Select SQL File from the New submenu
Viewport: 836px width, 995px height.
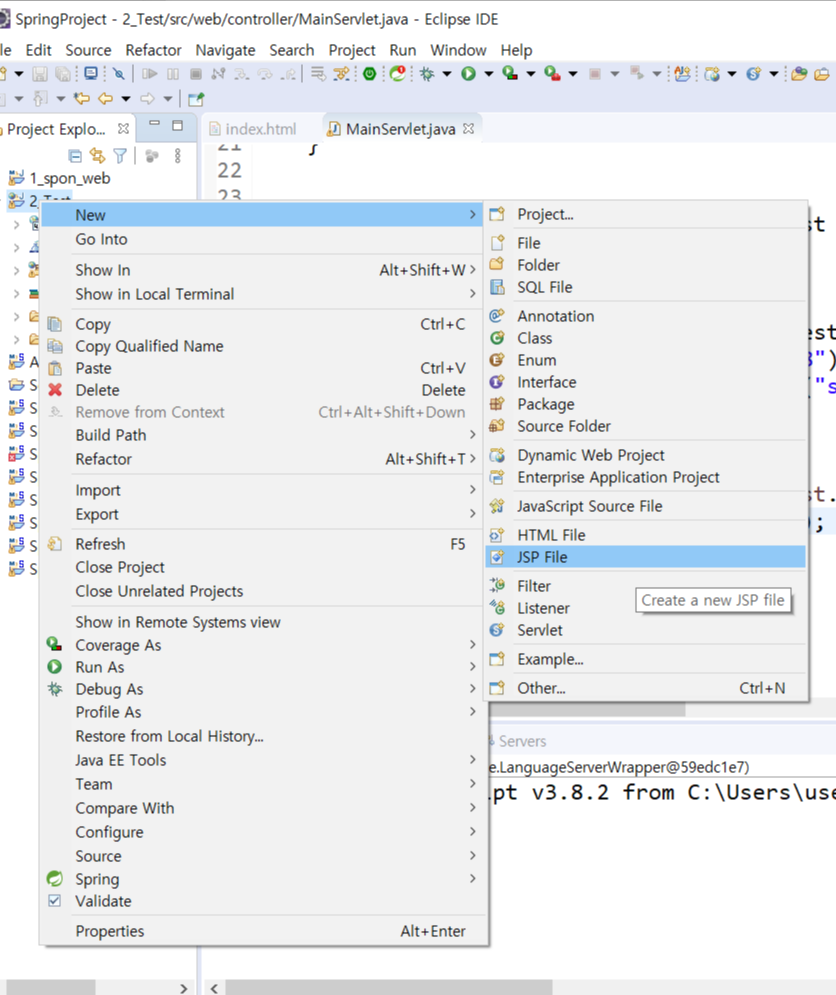[645, 287]
